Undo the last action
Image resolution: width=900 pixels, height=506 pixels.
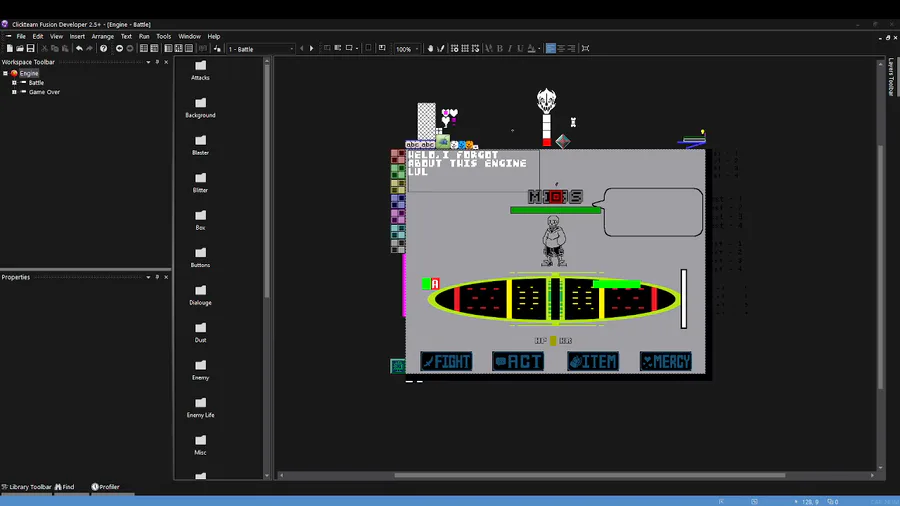tap(79, 49)
